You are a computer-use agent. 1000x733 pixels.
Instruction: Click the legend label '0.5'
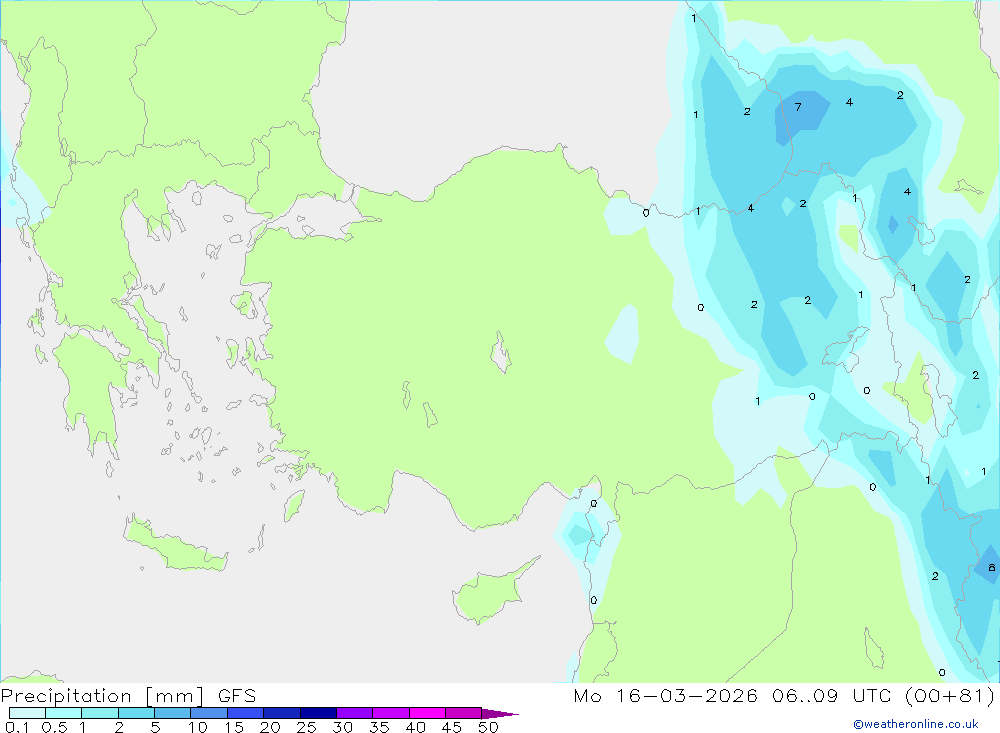click(54, 727)
